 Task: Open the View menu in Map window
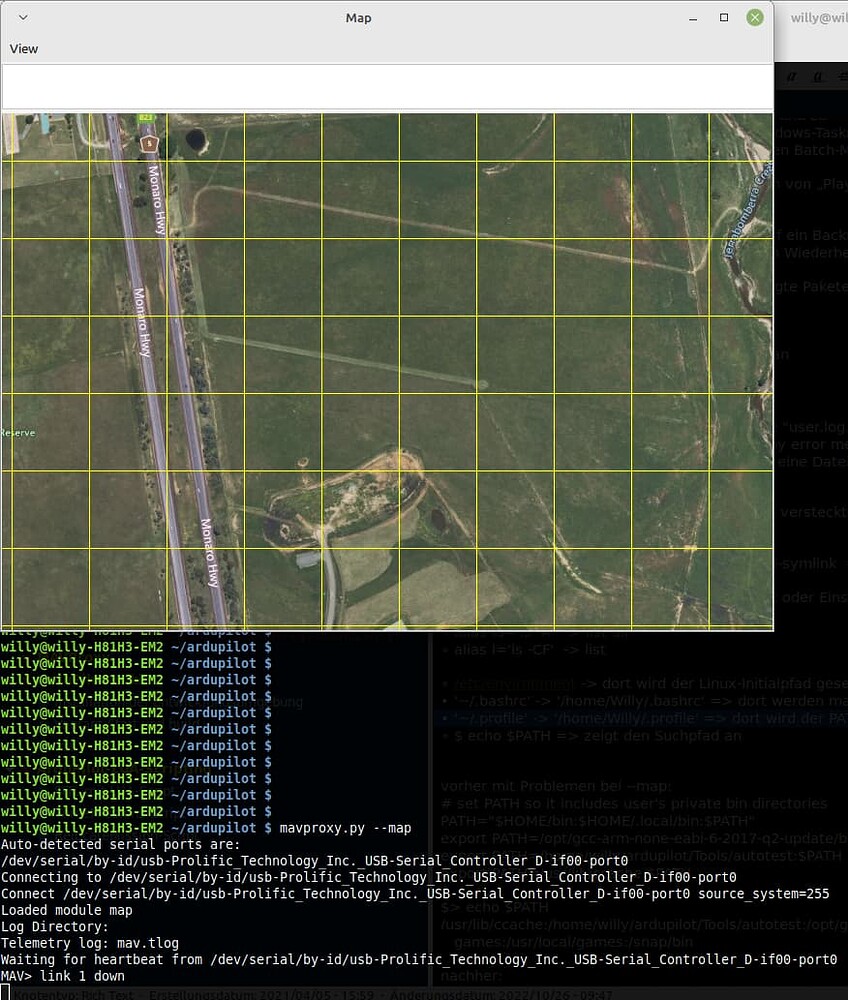tap(24, 49)
